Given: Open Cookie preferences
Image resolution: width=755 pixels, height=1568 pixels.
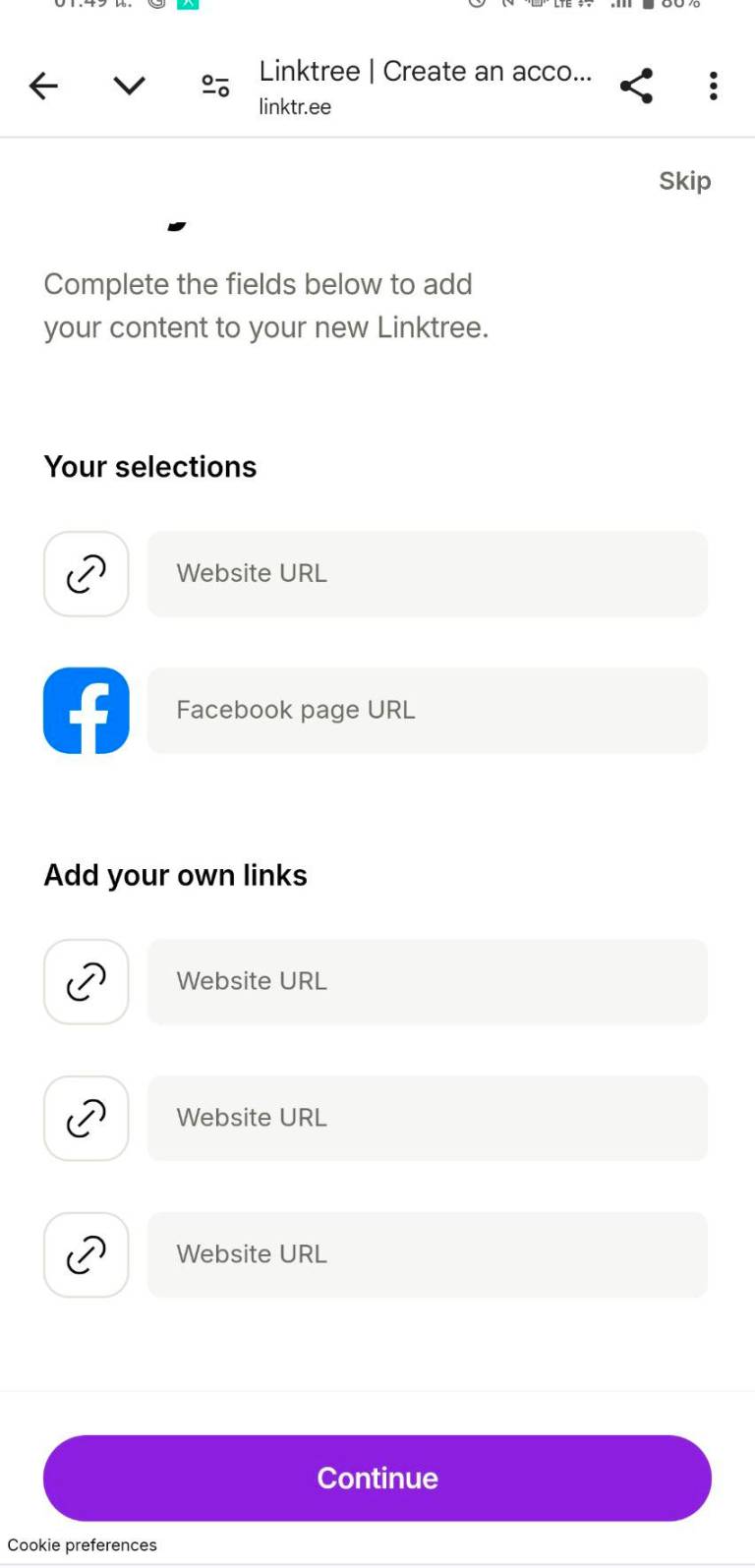Looking at the screenshot, I should [84, 1544].
